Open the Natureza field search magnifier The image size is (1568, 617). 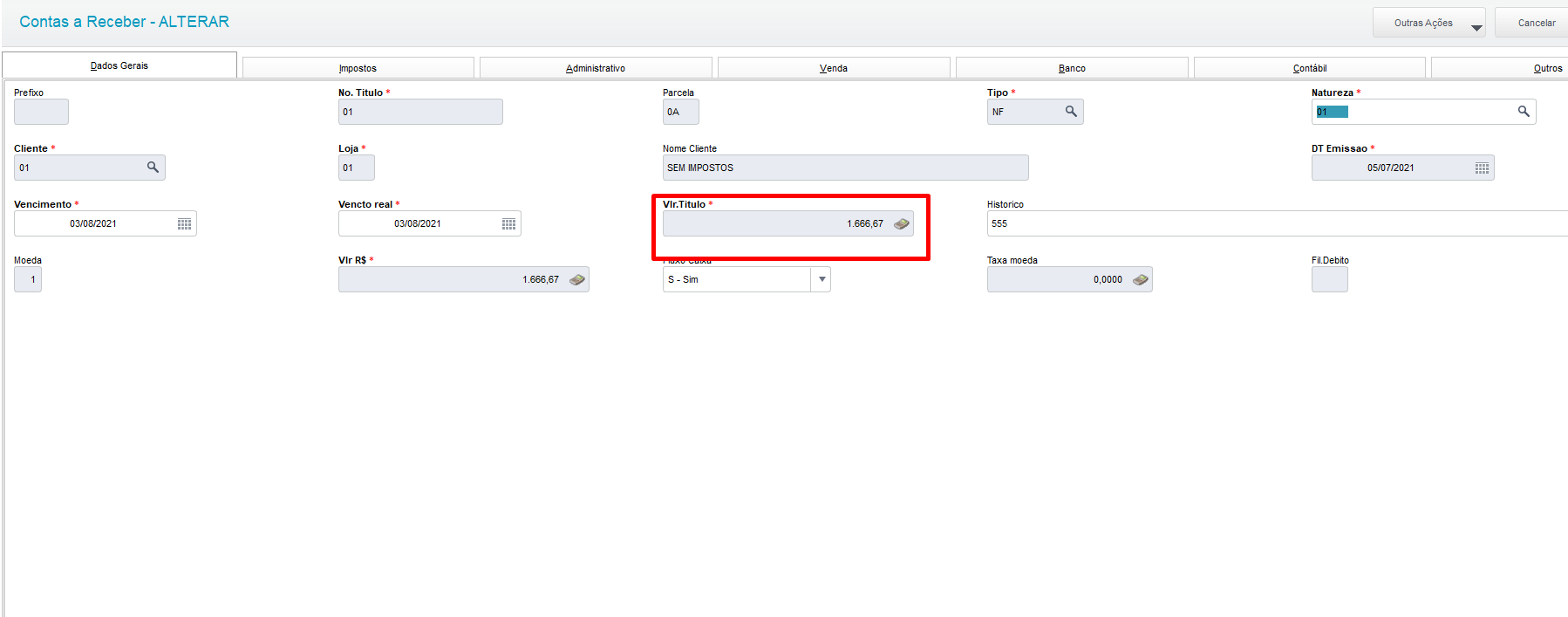point(1524,111)
